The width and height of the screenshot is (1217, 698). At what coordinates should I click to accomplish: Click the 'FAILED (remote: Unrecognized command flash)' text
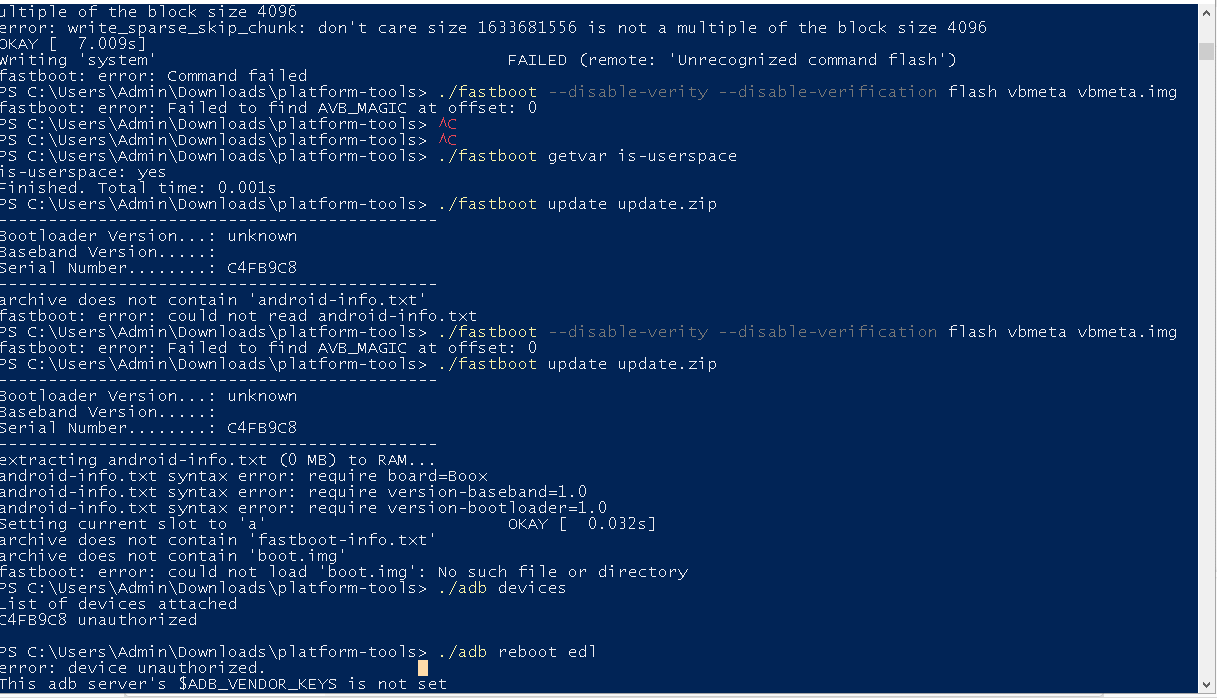(732, 60)
